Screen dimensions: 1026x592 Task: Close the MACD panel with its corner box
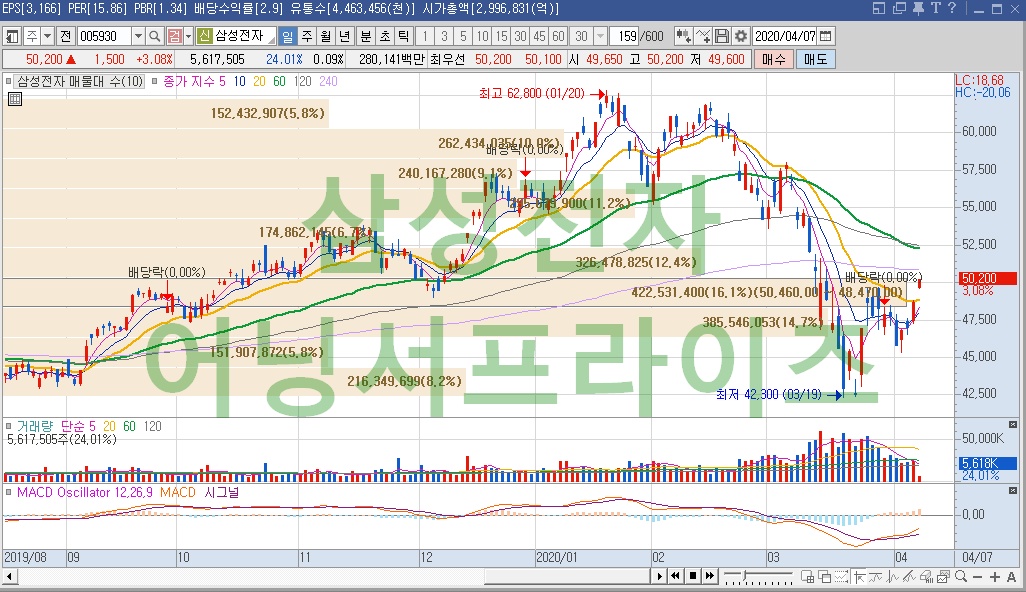pyautogui.click(x=1013, y=490)
